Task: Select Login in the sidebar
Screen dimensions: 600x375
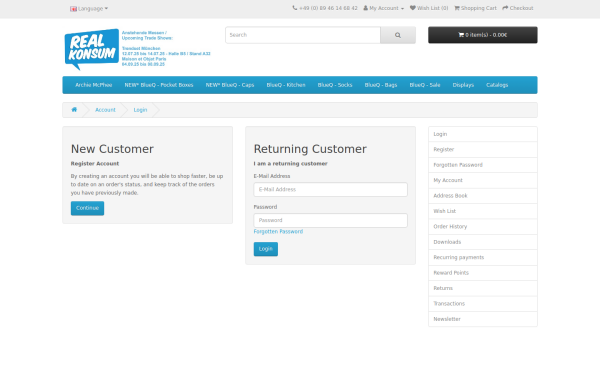Action: click(x=483, y=134)
